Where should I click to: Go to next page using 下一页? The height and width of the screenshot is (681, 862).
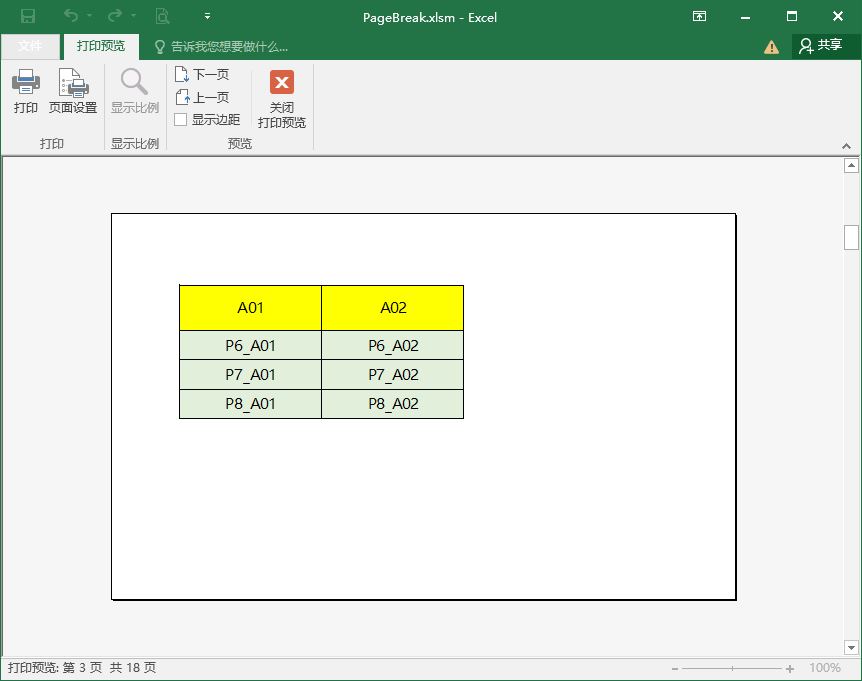pos(203,73)
